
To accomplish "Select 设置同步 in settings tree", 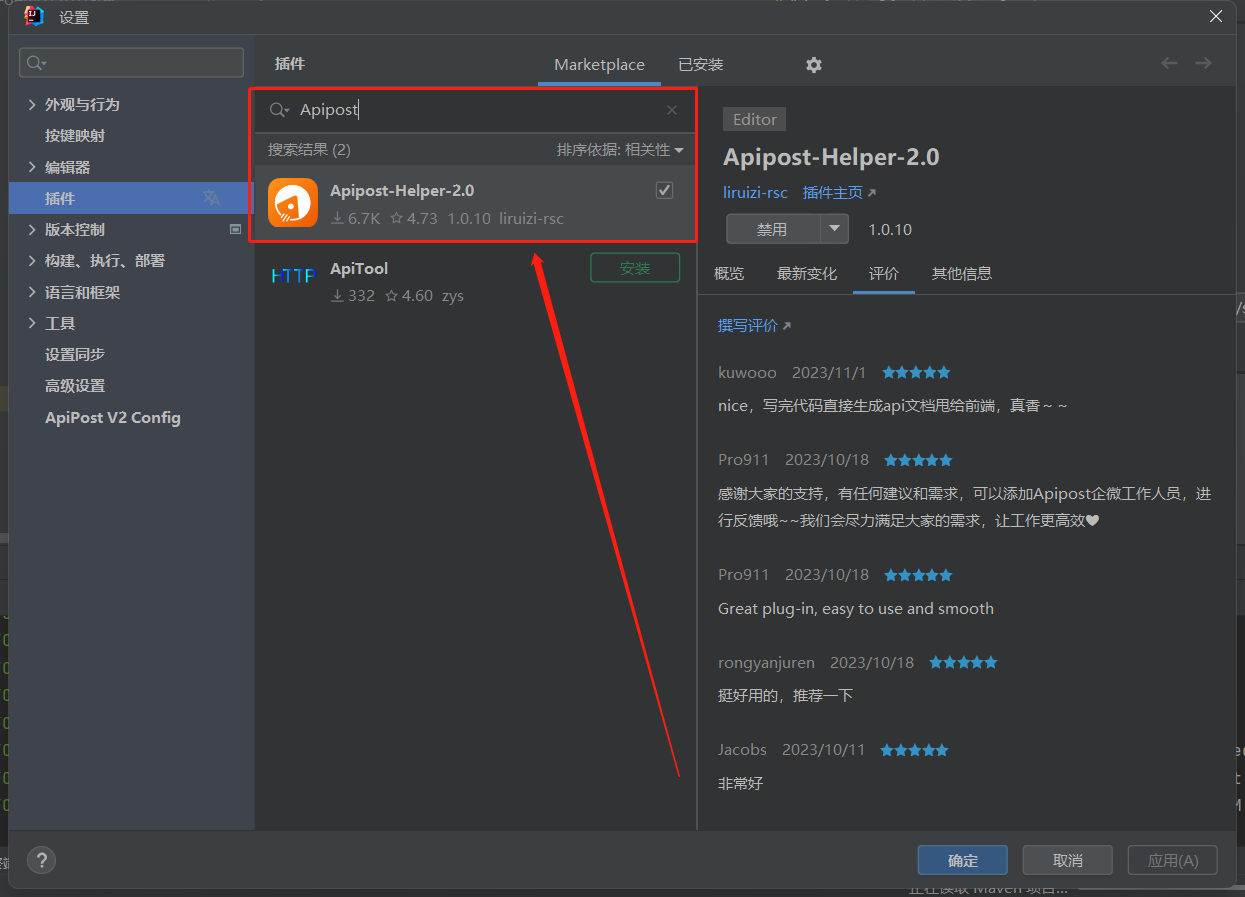I will [75, 354].
